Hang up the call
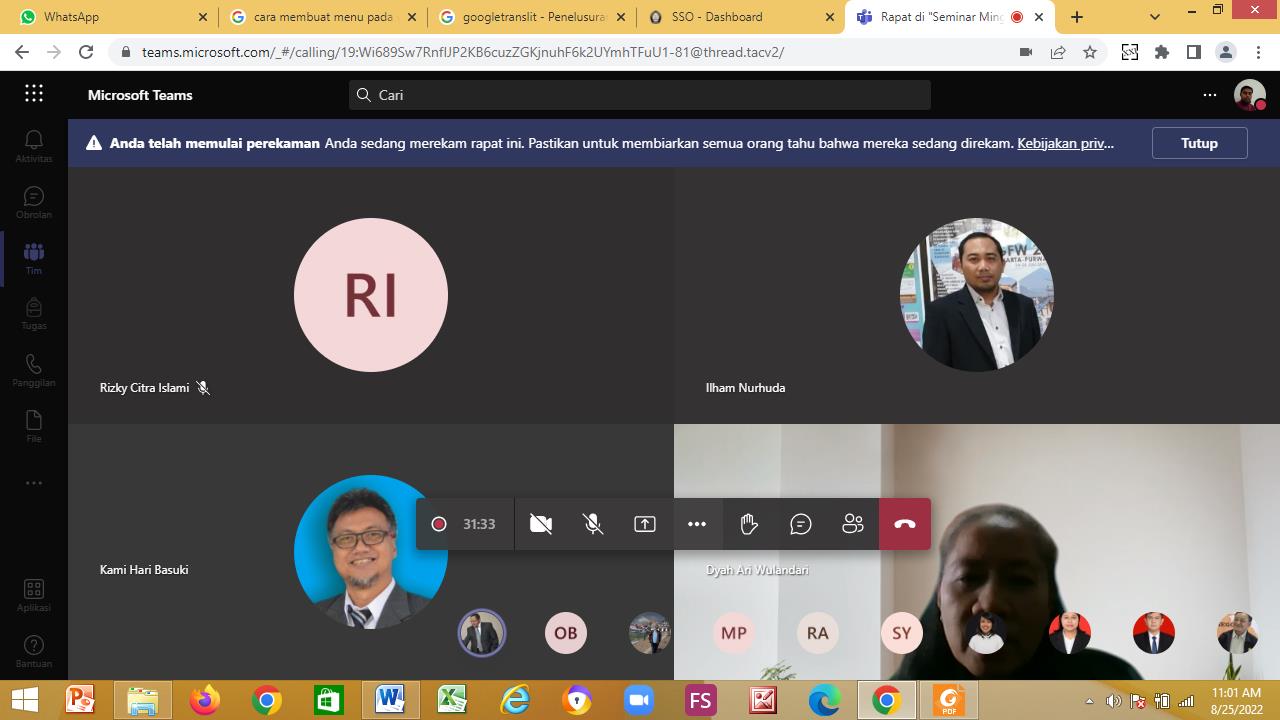This screenshot has height=720, width=1280. 905,524
